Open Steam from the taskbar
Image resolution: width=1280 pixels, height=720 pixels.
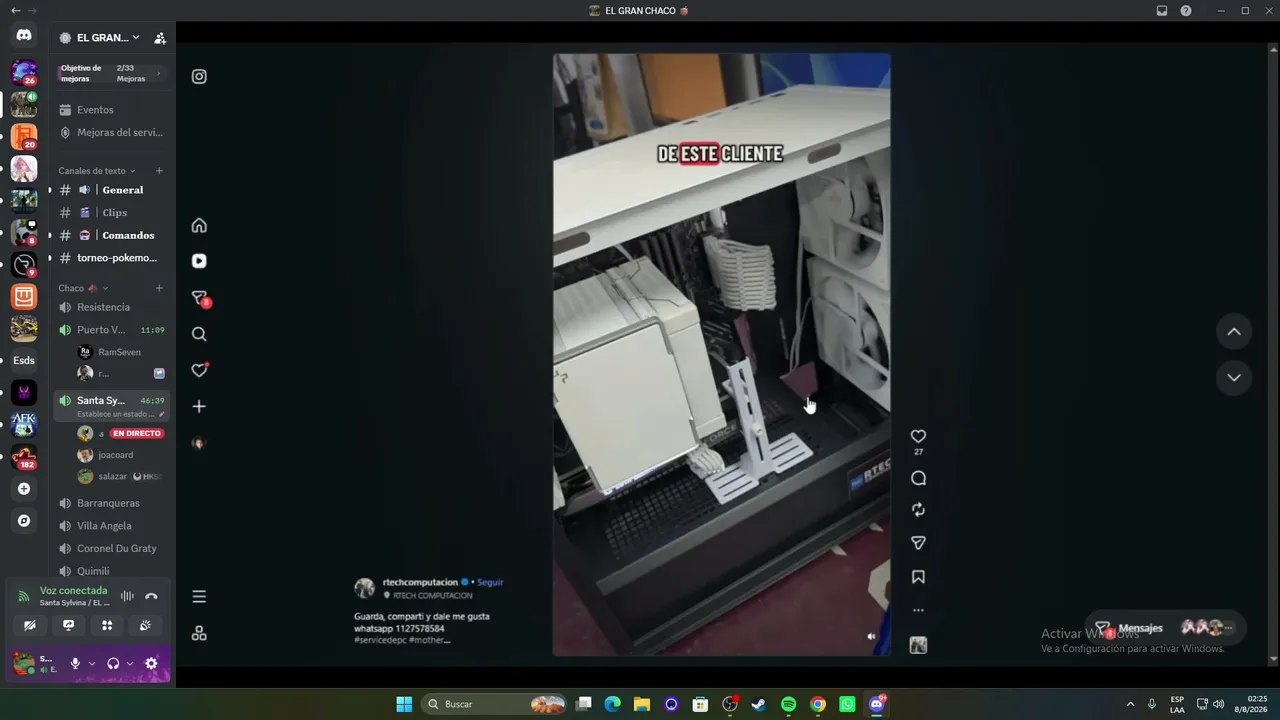[x=759, y=704]
